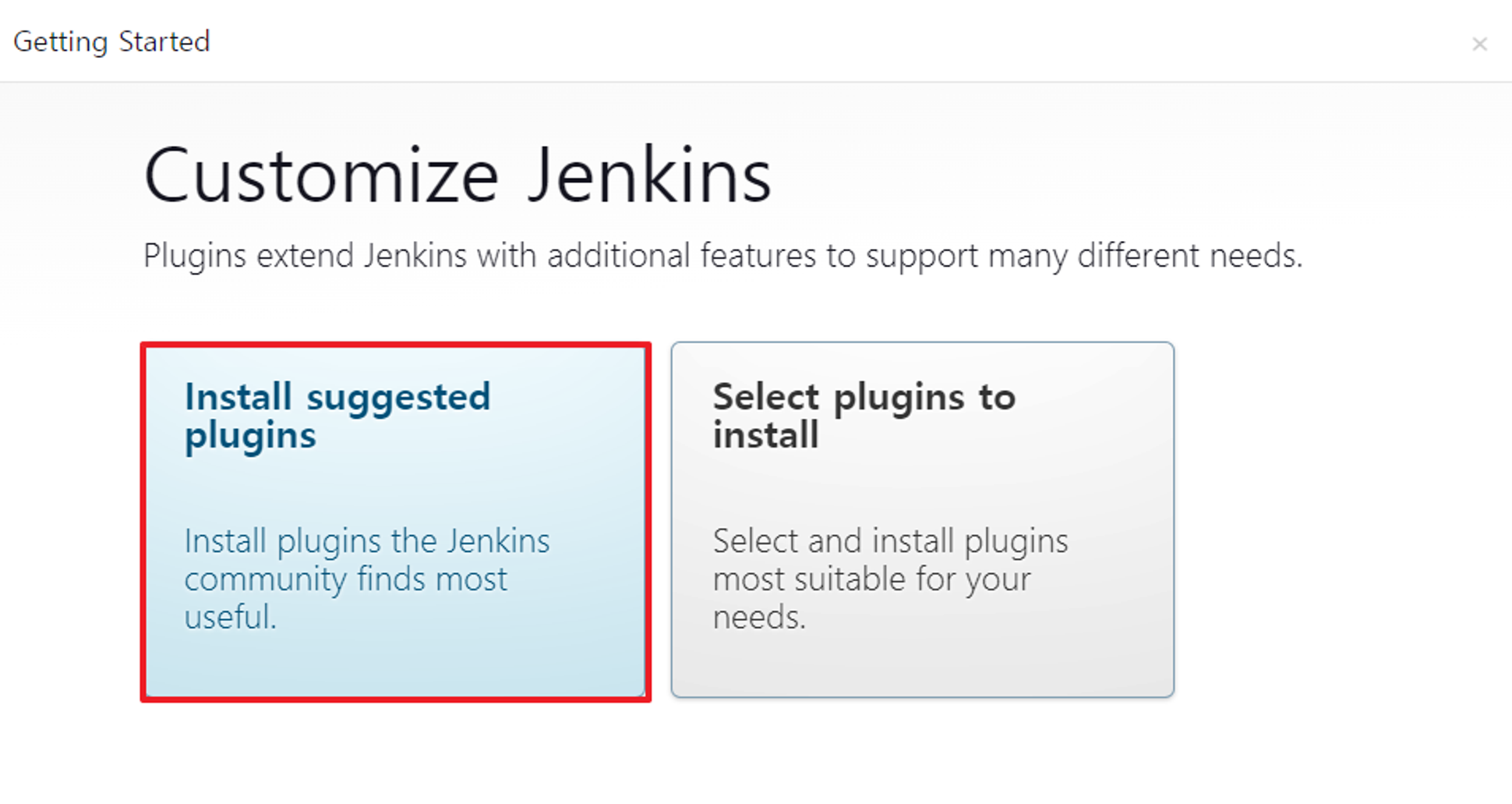Click the Install suggested plugins tile

(396, 522)
